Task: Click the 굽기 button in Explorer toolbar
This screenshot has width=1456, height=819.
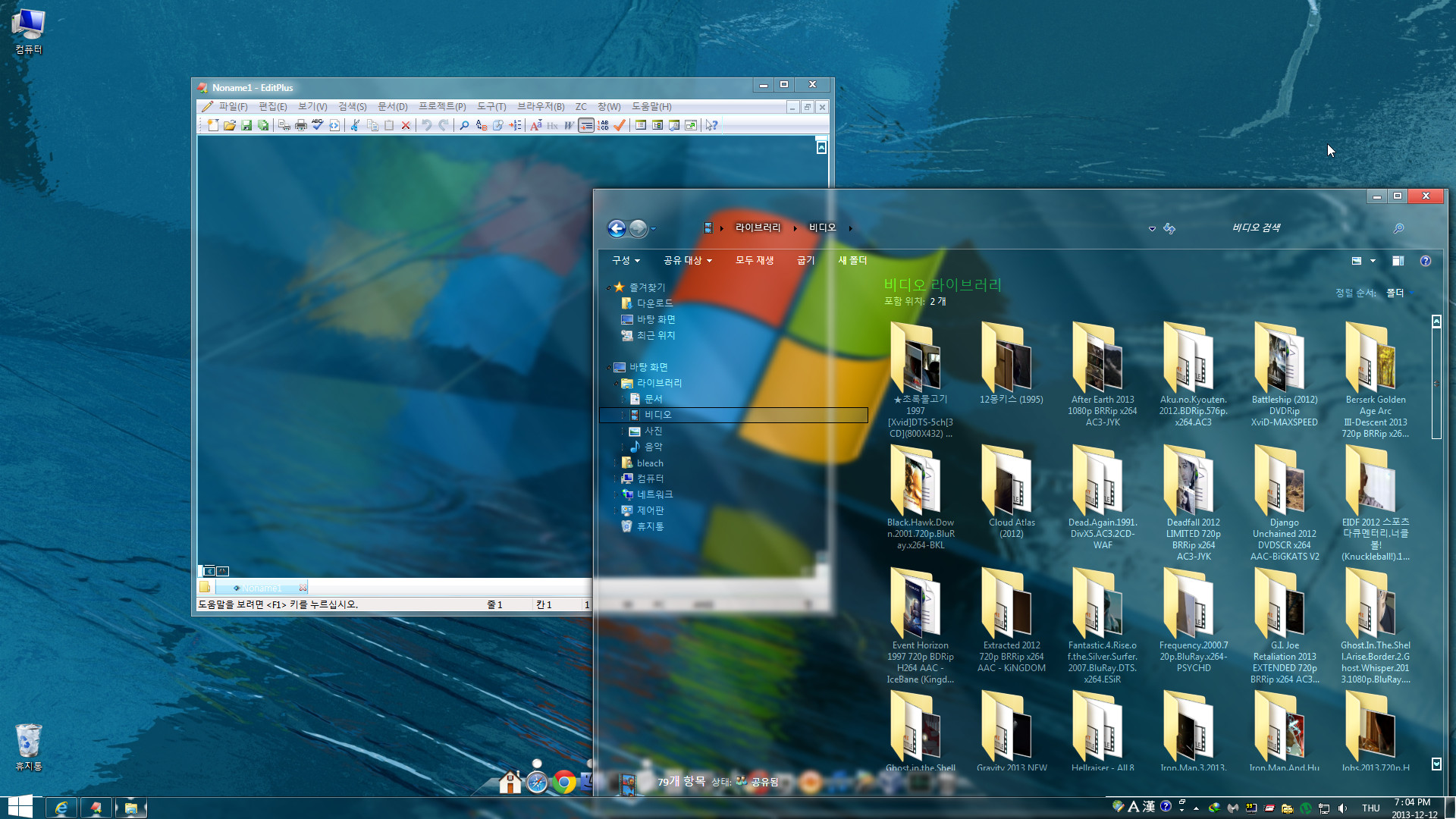Action: [805, 261]
